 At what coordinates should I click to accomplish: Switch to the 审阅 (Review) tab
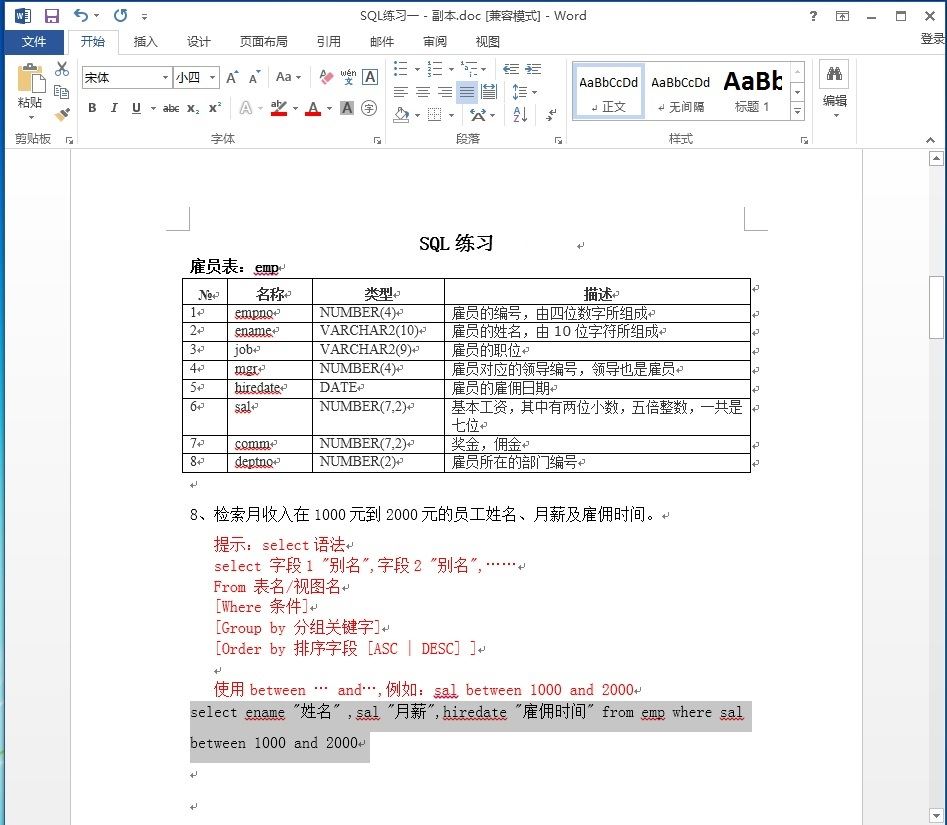(x=435, y=42)
